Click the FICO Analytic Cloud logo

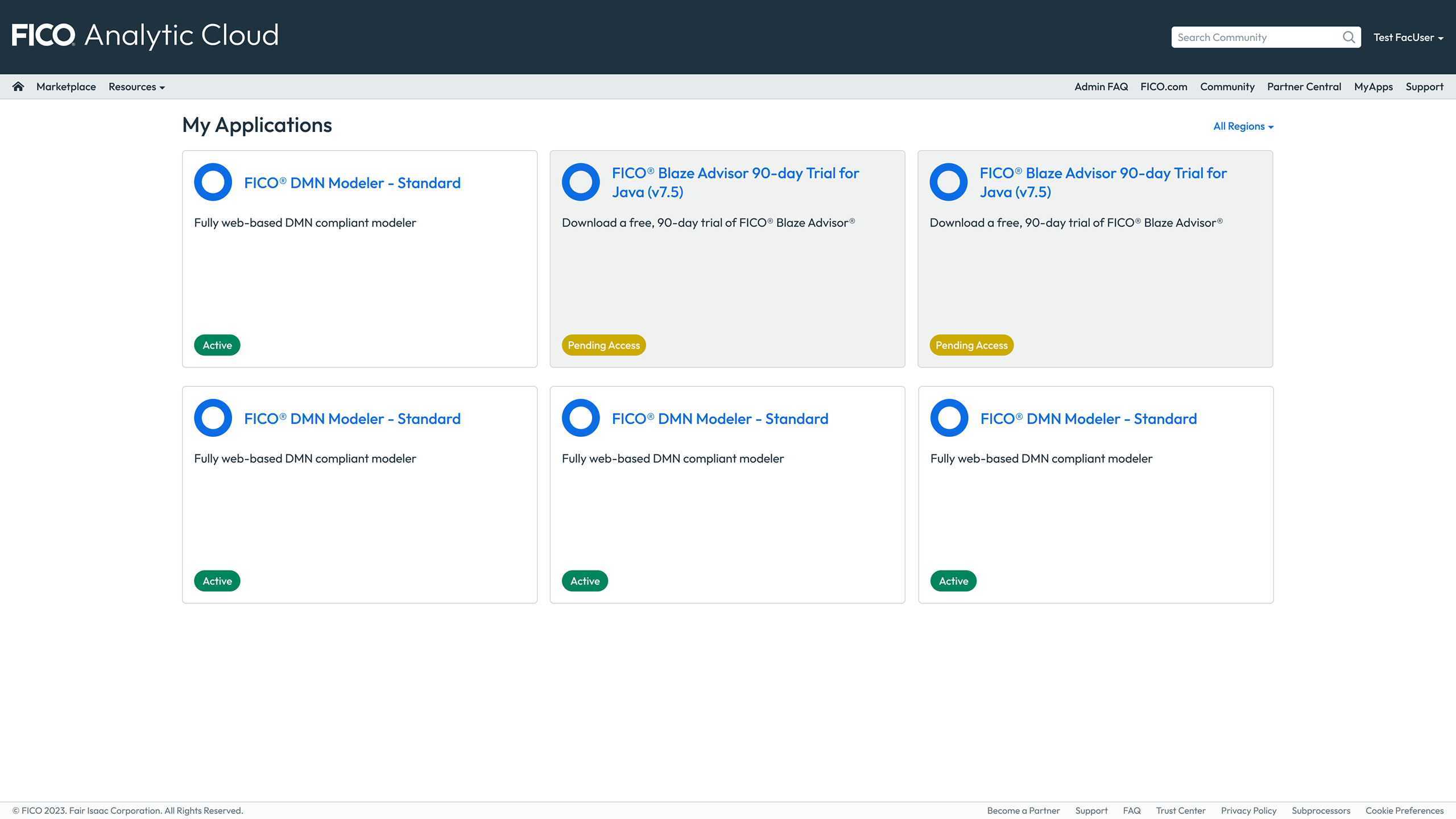click(145, 35)
